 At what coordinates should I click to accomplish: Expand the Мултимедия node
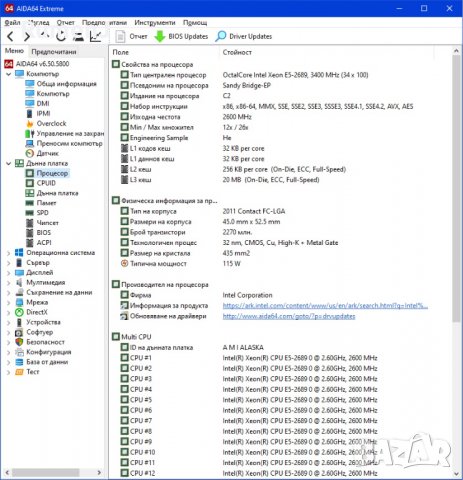pos(9,283)
